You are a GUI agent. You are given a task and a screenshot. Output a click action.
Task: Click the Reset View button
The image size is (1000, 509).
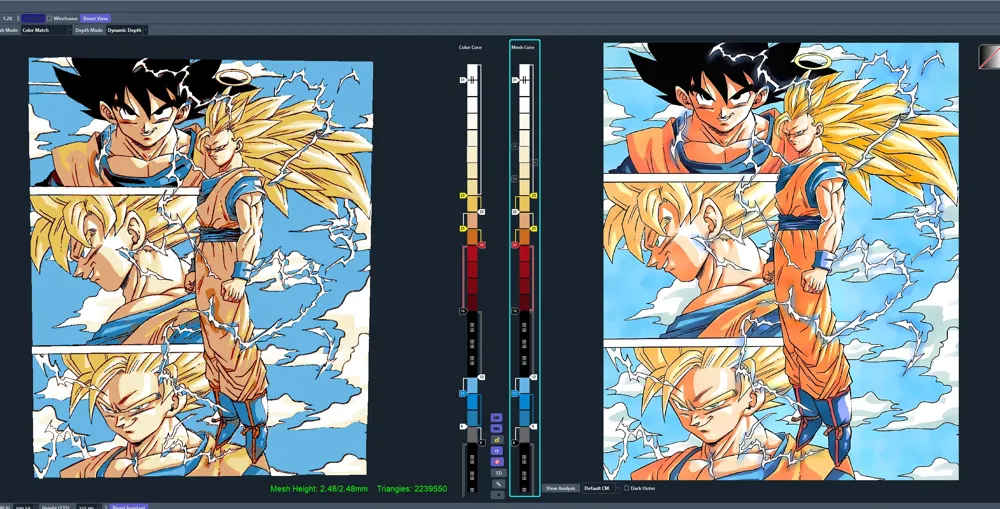click(x=96, y=18)
